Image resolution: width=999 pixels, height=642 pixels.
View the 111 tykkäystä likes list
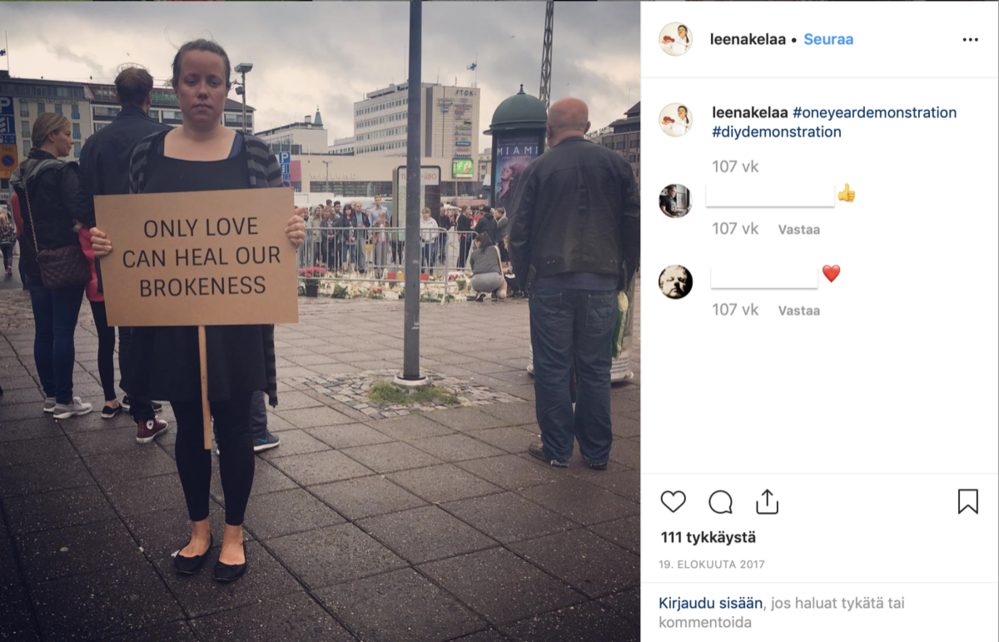tap(708, 538)
